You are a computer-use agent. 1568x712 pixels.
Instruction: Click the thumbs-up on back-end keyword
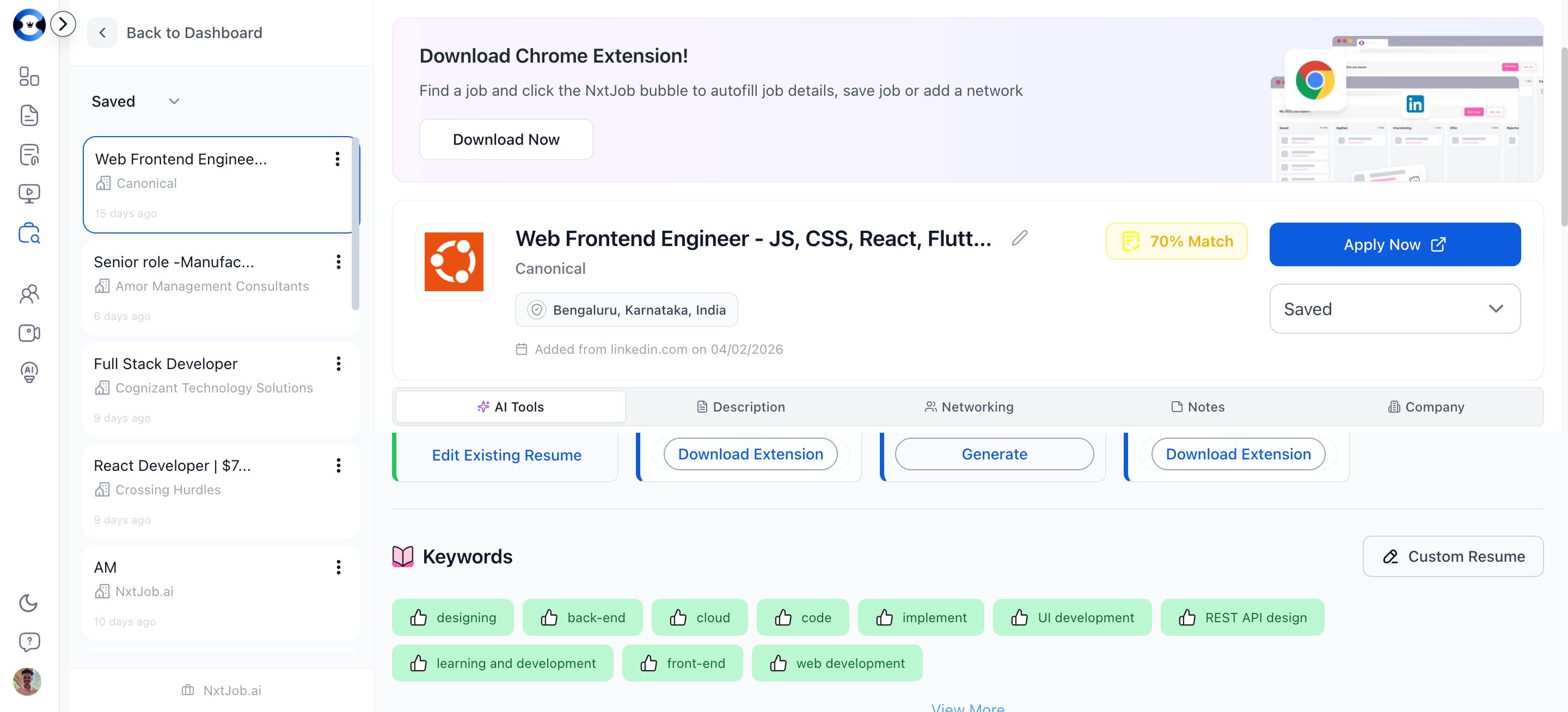pyautogui.click(x=549, y=618)
